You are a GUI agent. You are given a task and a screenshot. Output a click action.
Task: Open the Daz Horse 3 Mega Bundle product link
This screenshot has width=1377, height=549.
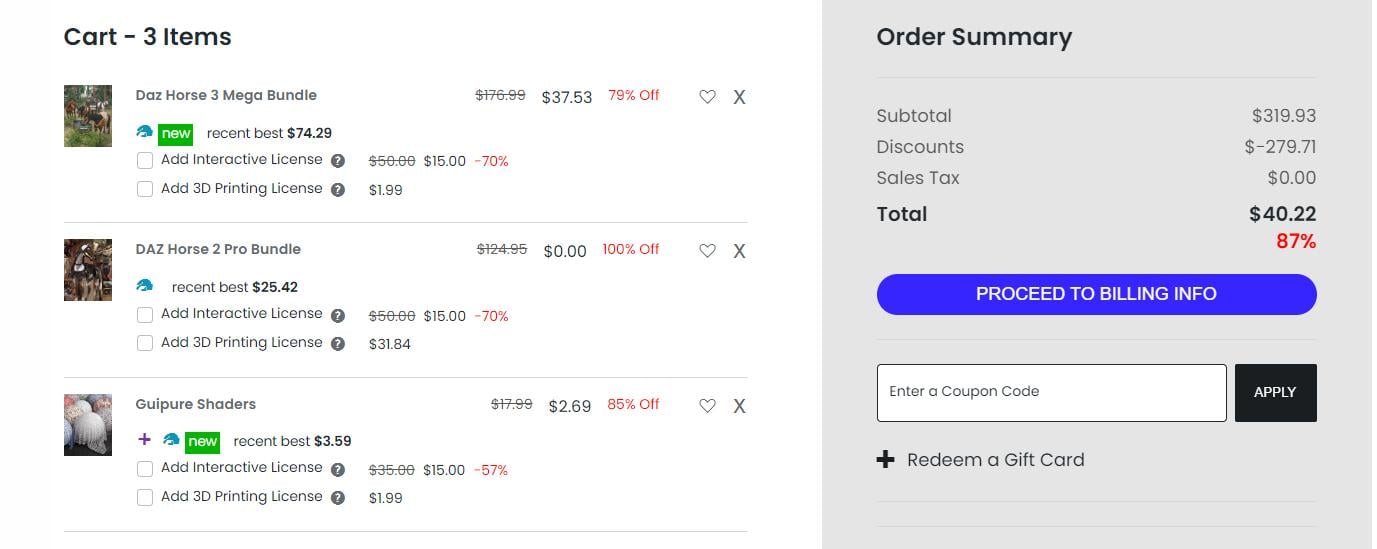(x=226, y=96)
